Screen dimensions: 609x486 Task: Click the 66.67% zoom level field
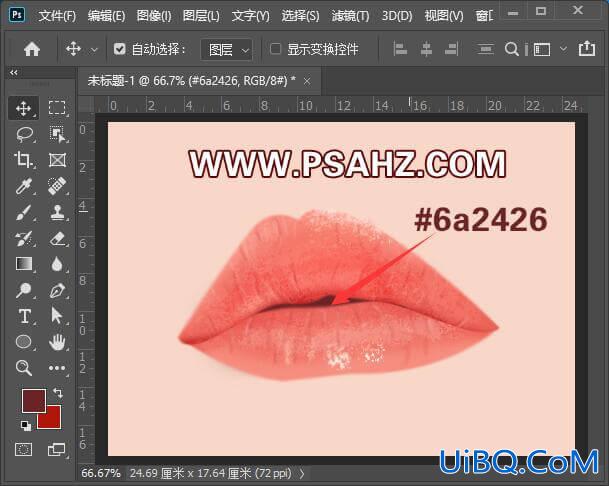101,473
